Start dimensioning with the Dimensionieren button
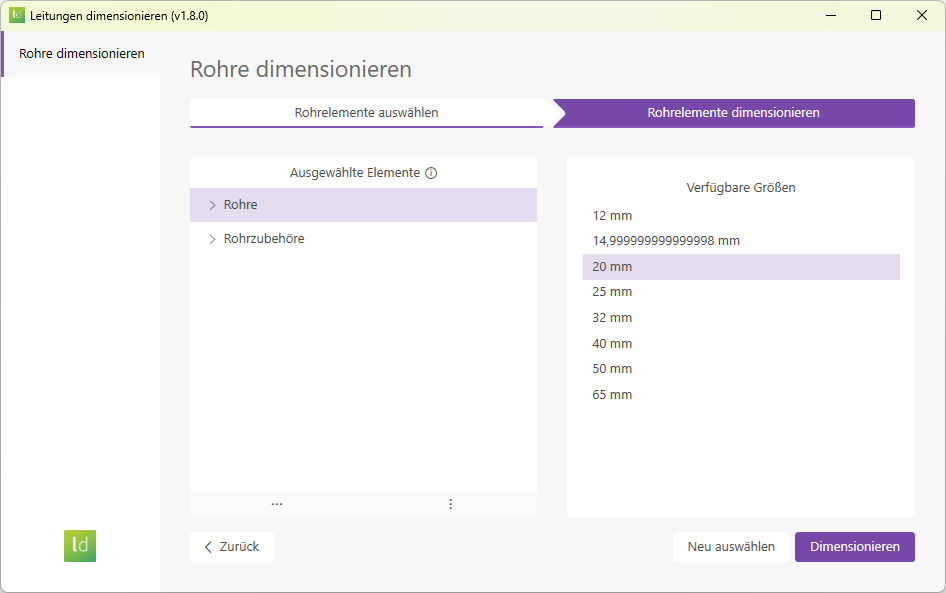 click(x=855, y=547)
